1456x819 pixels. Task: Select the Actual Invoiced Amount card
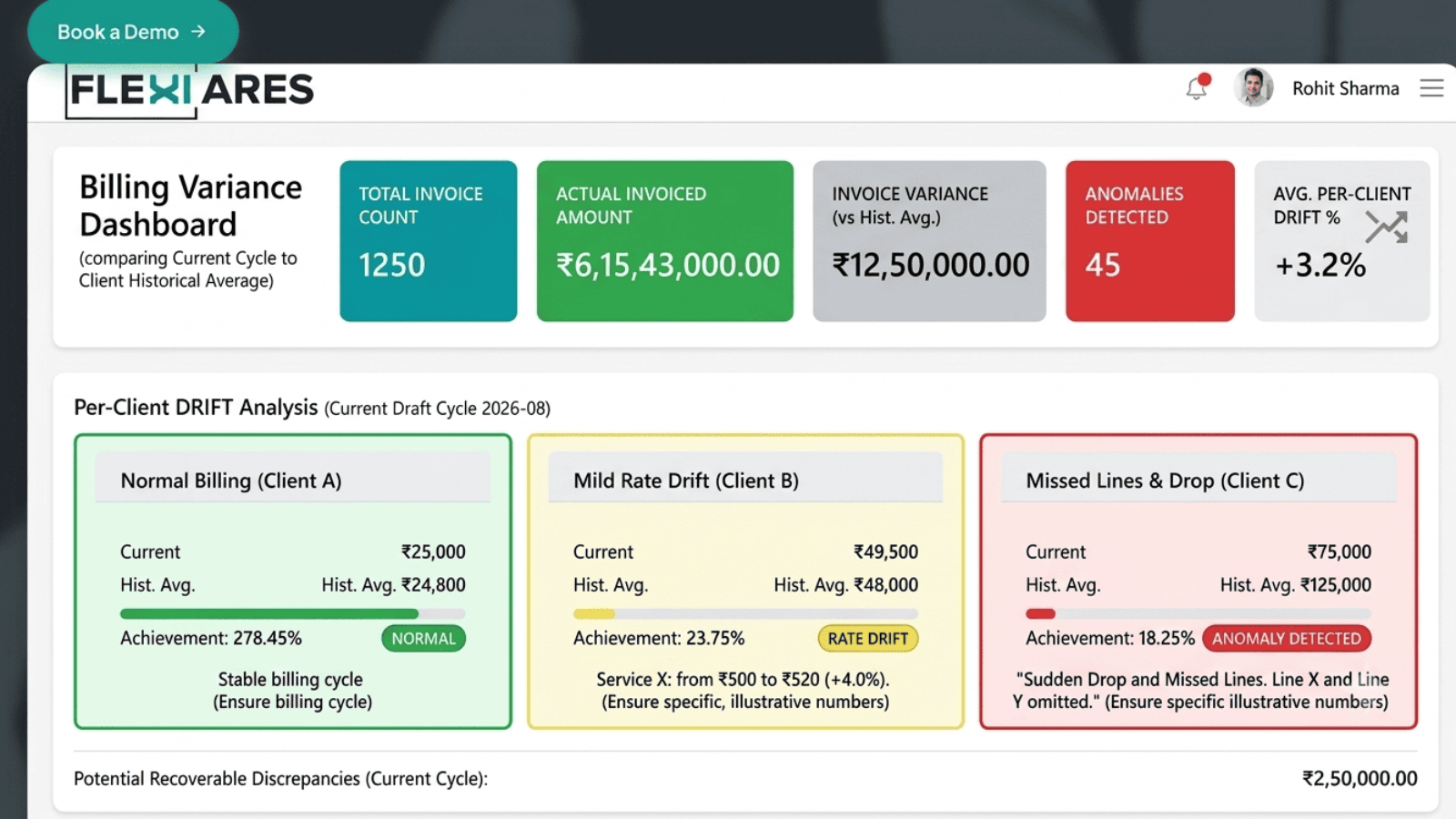tap(664, 241)
